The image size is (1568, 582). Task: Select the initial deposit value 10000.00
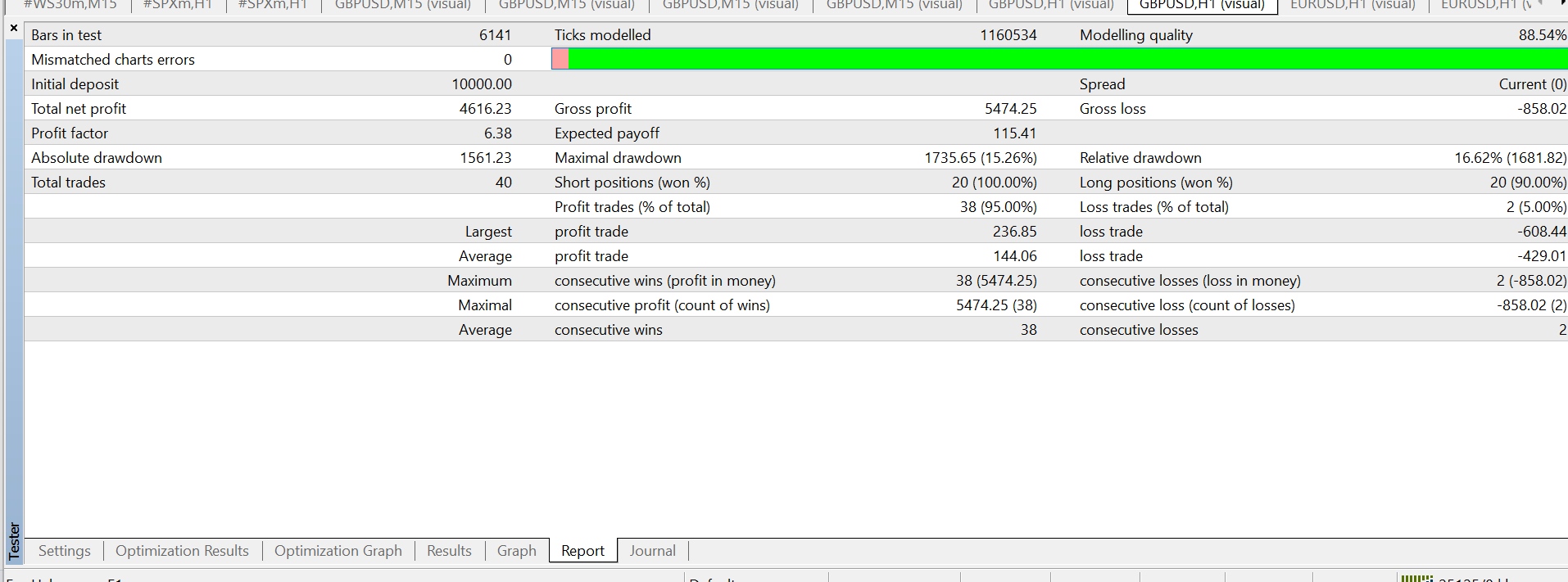click(x=482, y=84)
